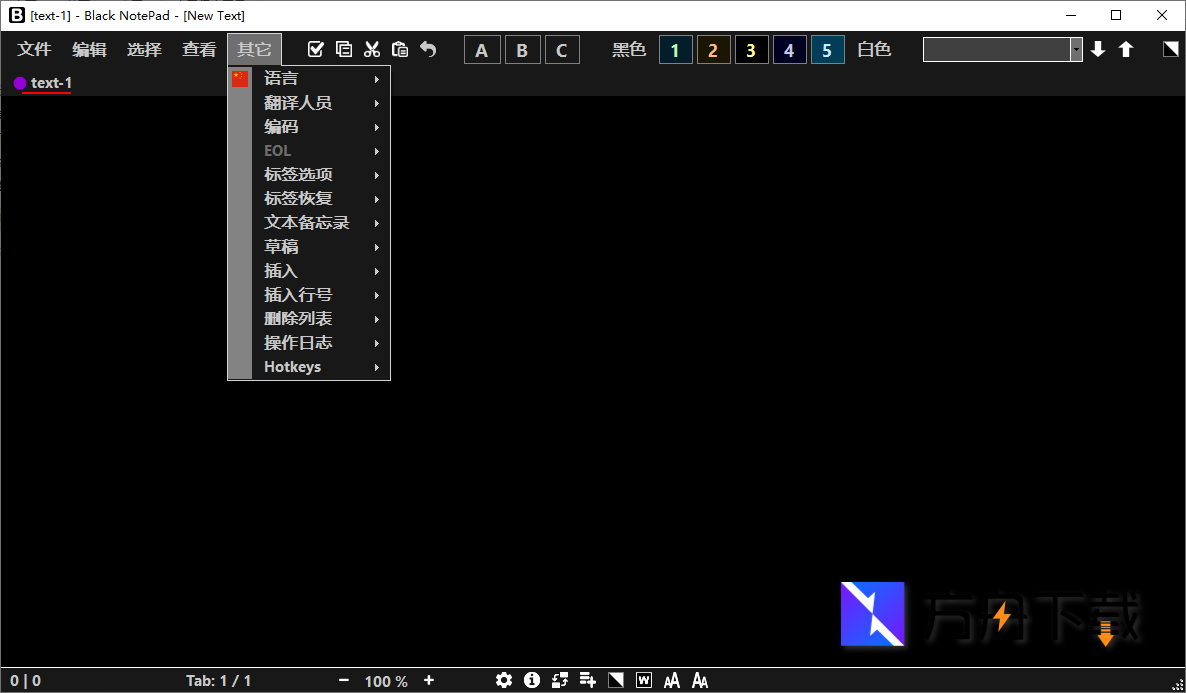Select color preset swatch number 3
The height and width of the screenshot is (693, 1186).
tap(751, 48)
